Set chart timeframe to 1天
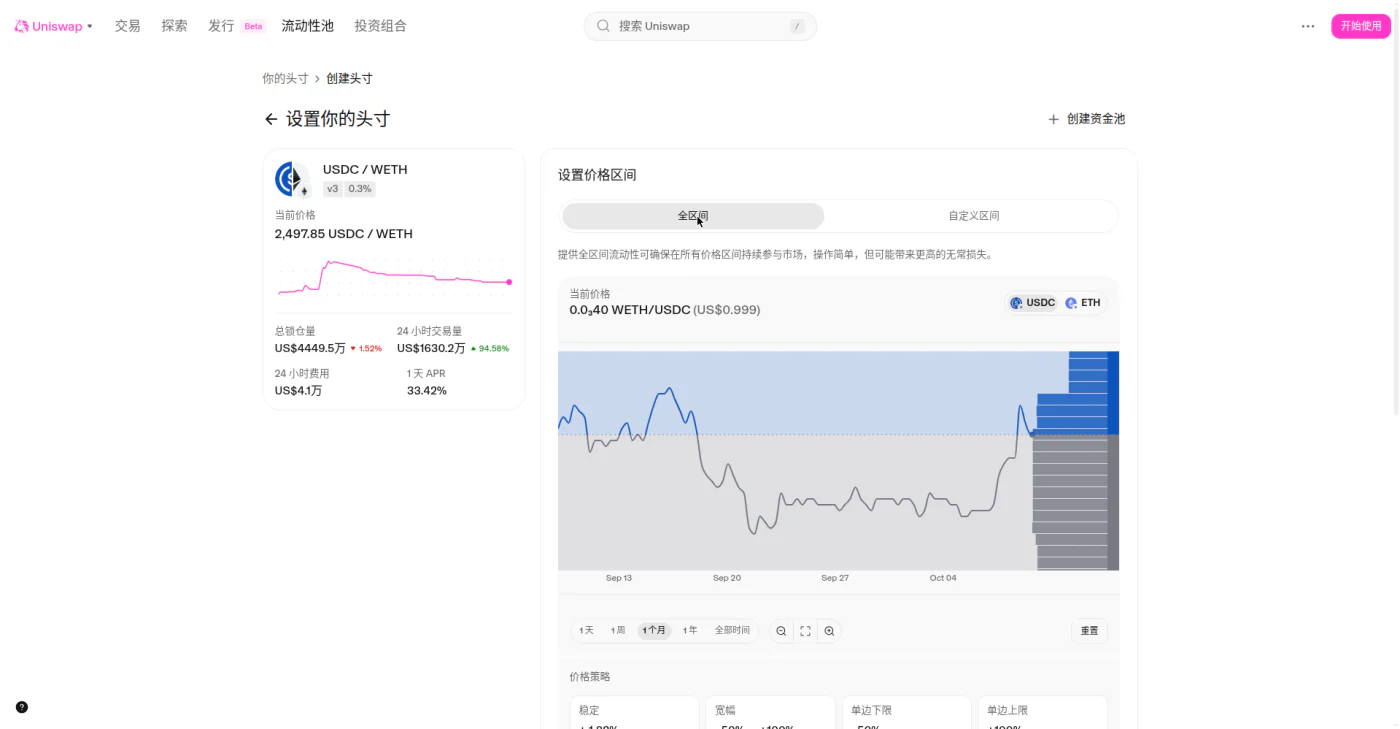The image size is (1400, 729). 587,631
